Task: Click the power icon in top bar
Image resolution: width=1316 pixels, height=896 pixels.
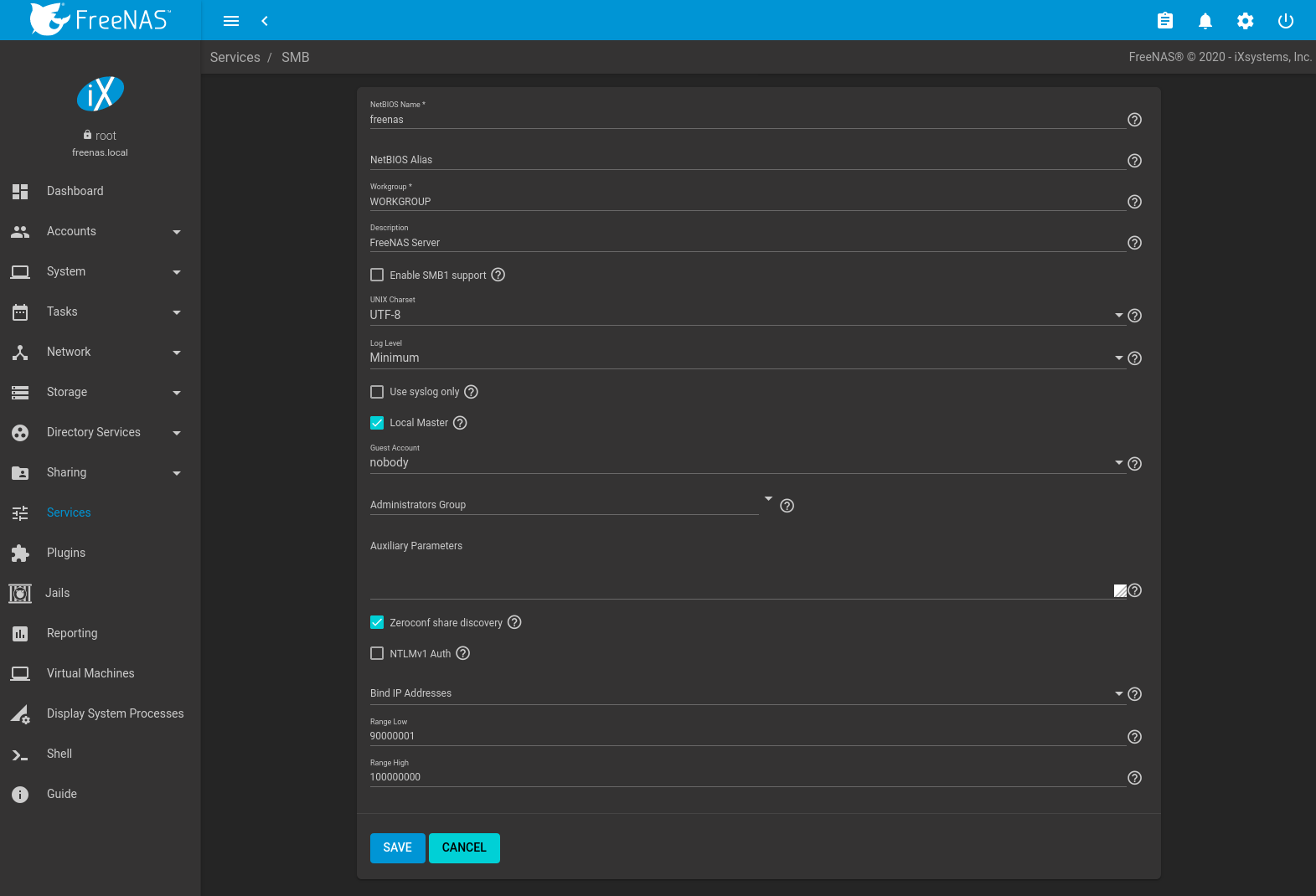Action: click(1285, 21)
